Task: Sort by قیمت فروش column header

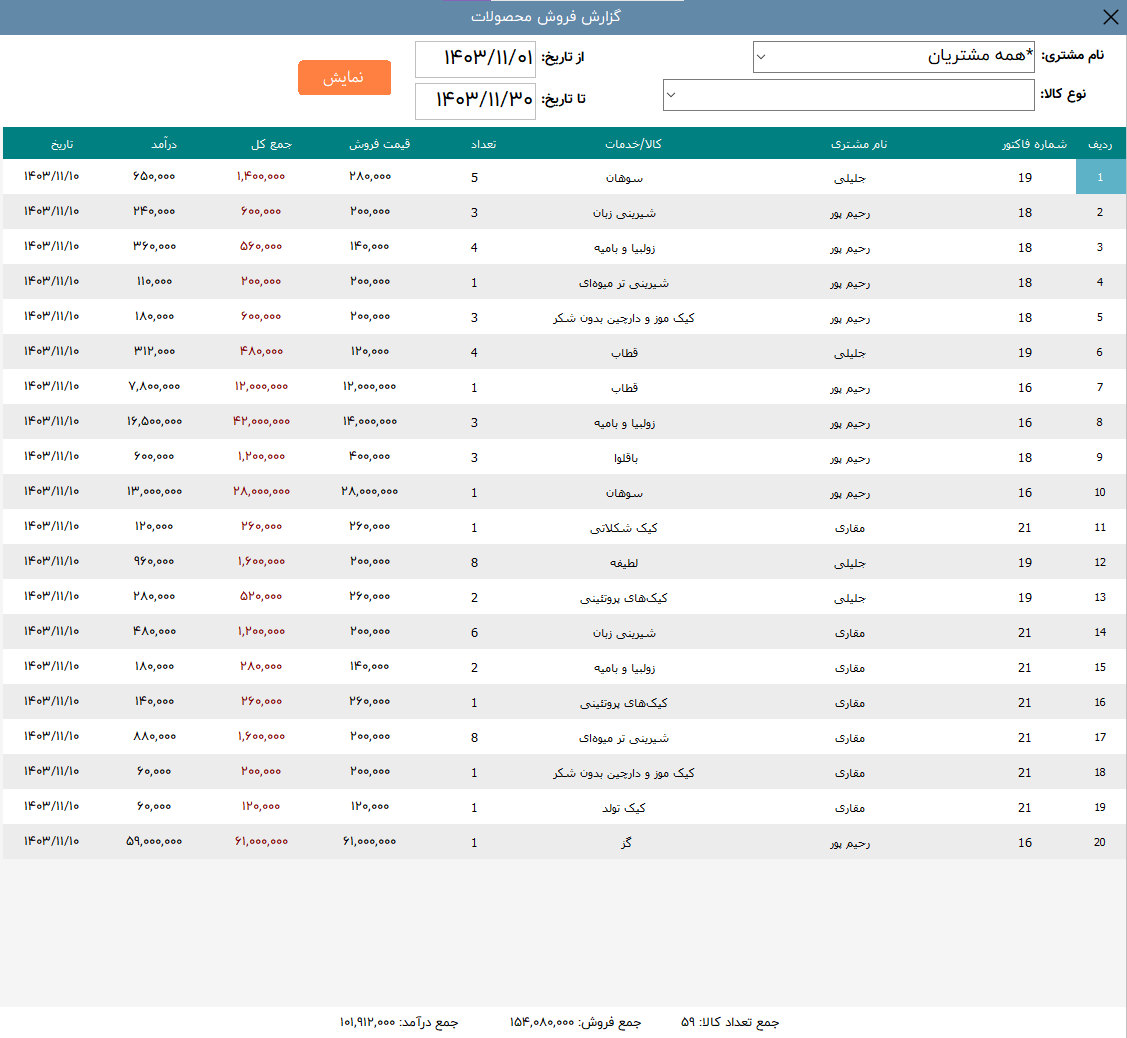Action: [380, 144]
